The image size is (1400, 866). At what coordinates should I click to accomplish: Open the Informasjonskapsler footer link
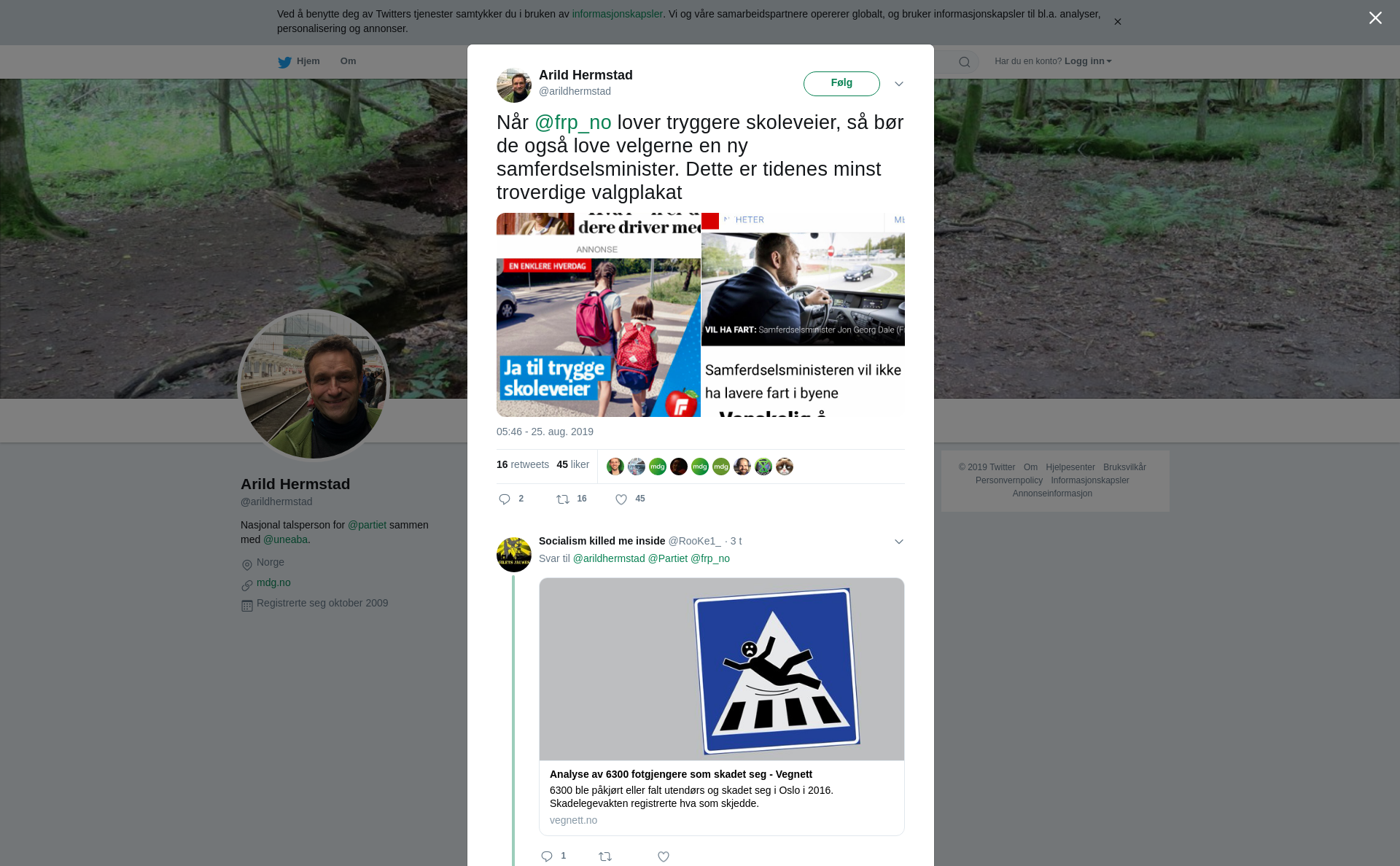click(1090, 480)
